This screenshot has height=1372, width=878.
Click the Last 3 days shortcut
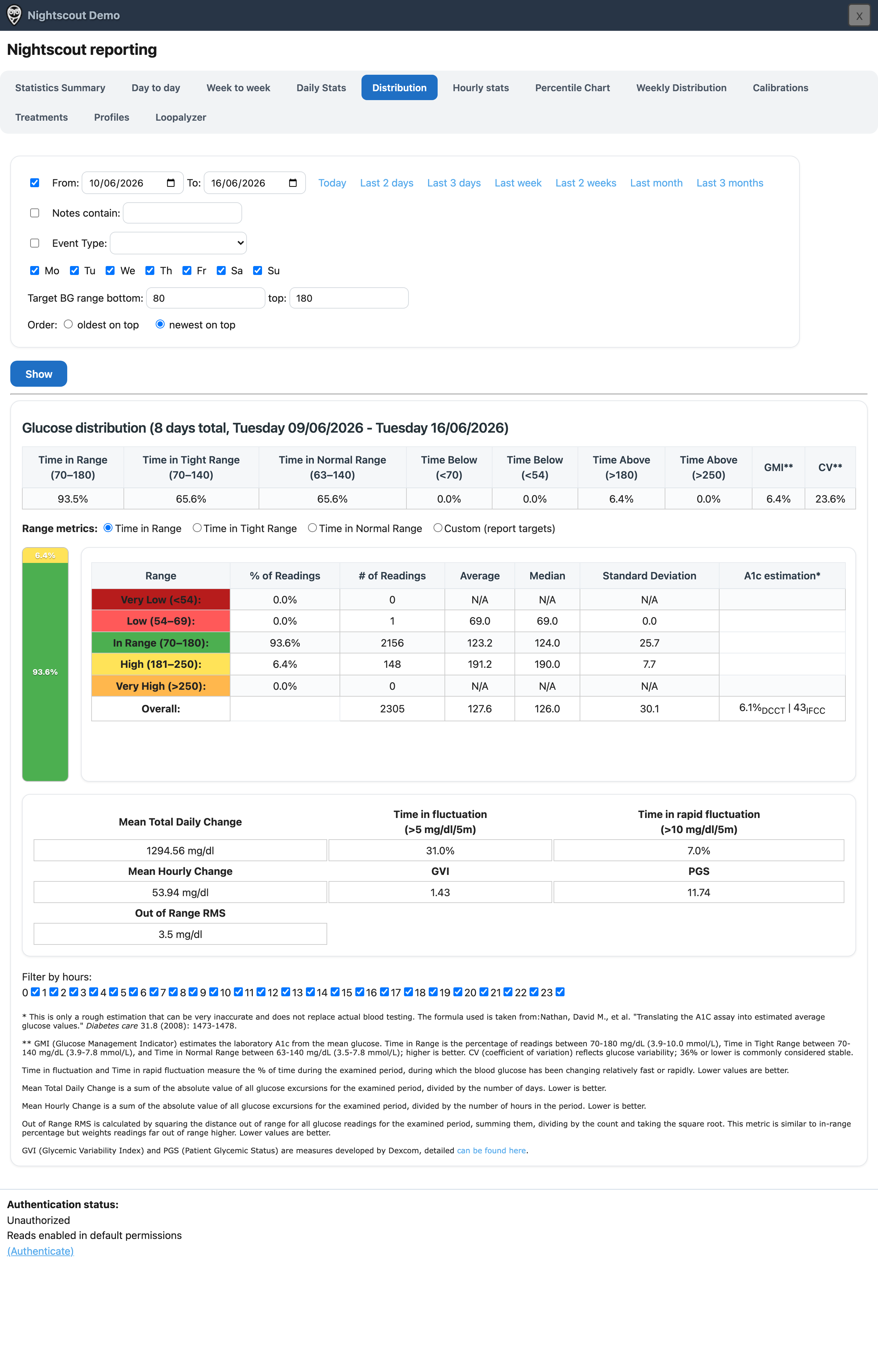tap(454, 183)
